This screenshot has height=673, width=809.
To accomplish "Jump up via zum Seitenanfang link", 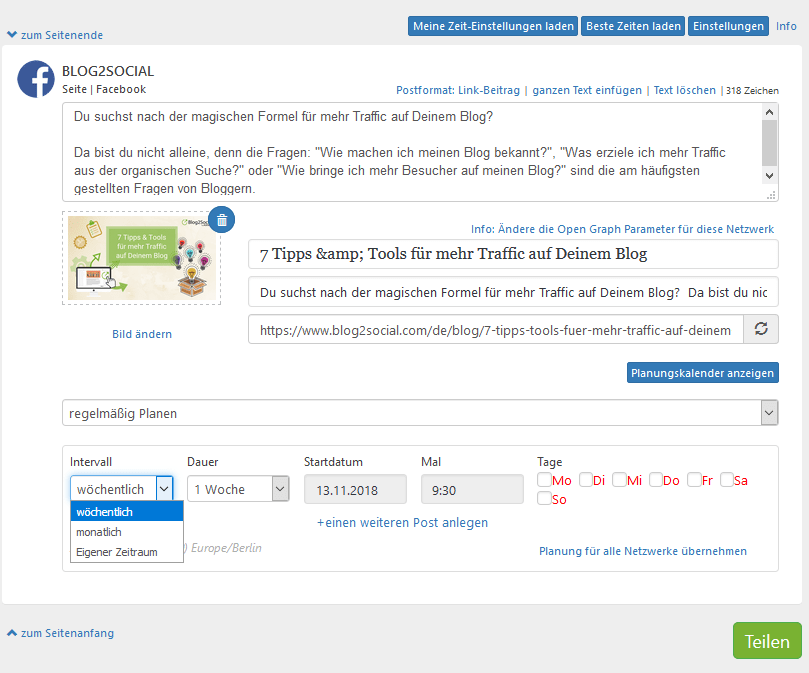I will click(x=67, y=633).
